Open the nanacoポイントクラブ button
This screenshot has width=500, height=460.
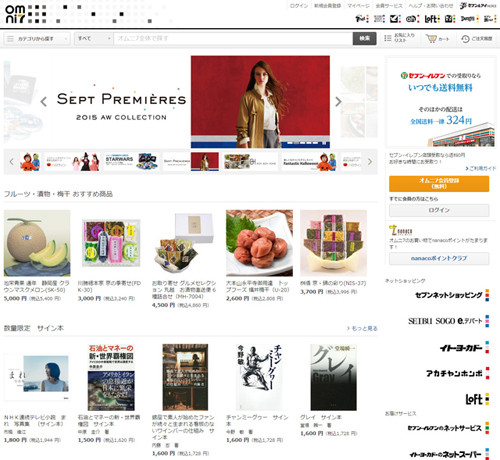pyautogui.click(x=439, y=258)
